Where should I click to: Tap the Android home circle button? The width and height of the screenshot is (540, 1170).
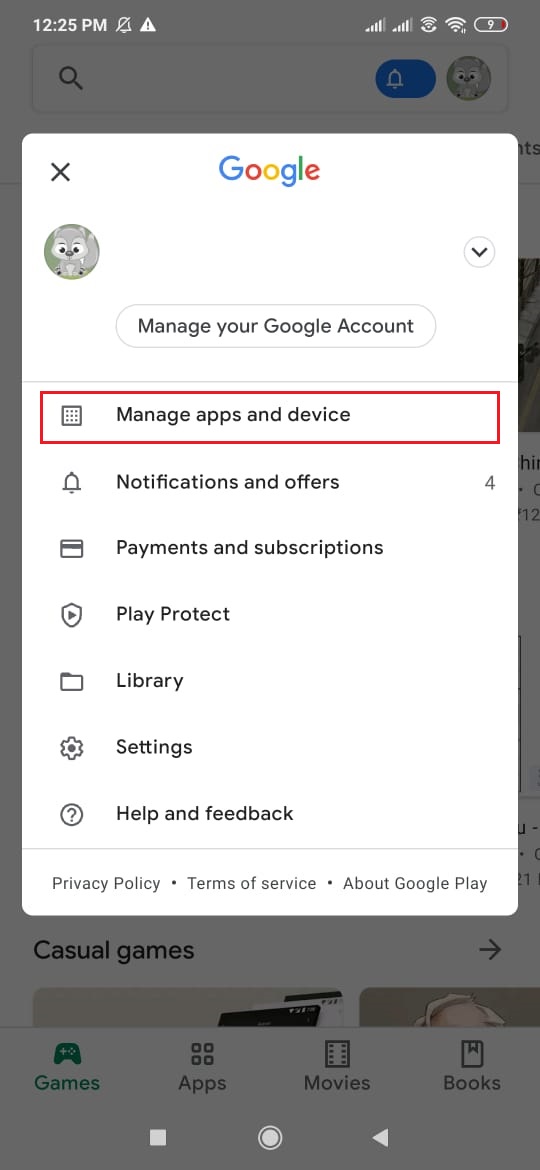tap(269, 1137)
